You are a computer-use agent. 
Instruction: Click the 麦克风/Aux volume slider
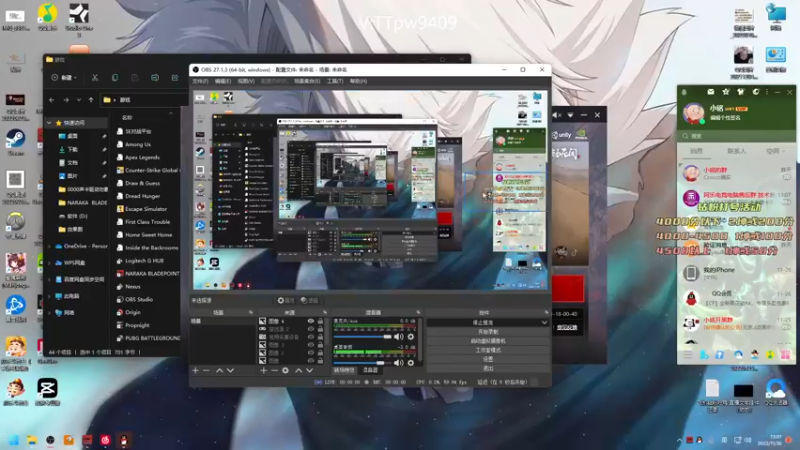362,337
